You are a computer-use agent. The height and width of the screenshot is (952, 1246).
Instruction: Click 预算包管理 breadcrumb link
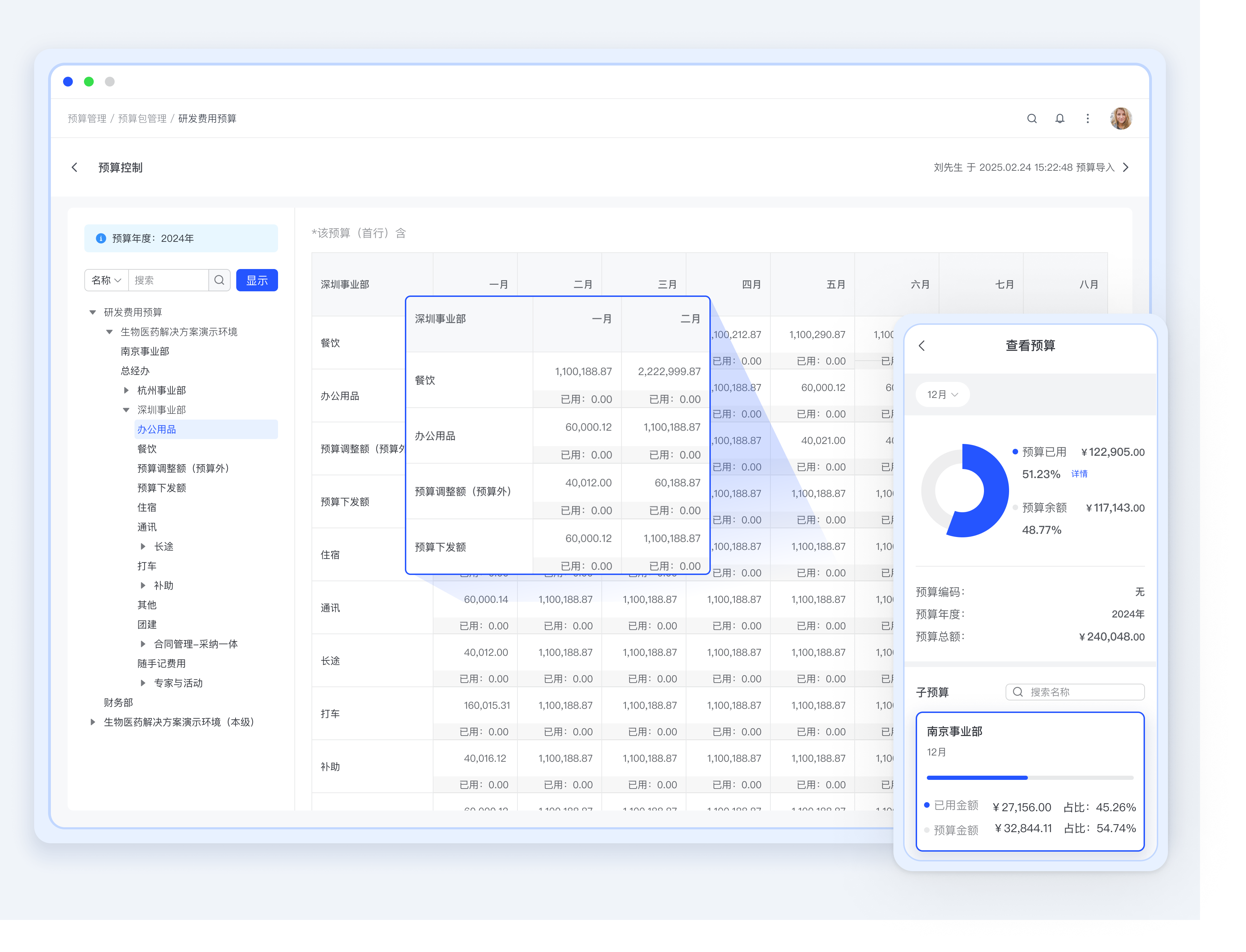pyautogui.click(x=142, y=118)
